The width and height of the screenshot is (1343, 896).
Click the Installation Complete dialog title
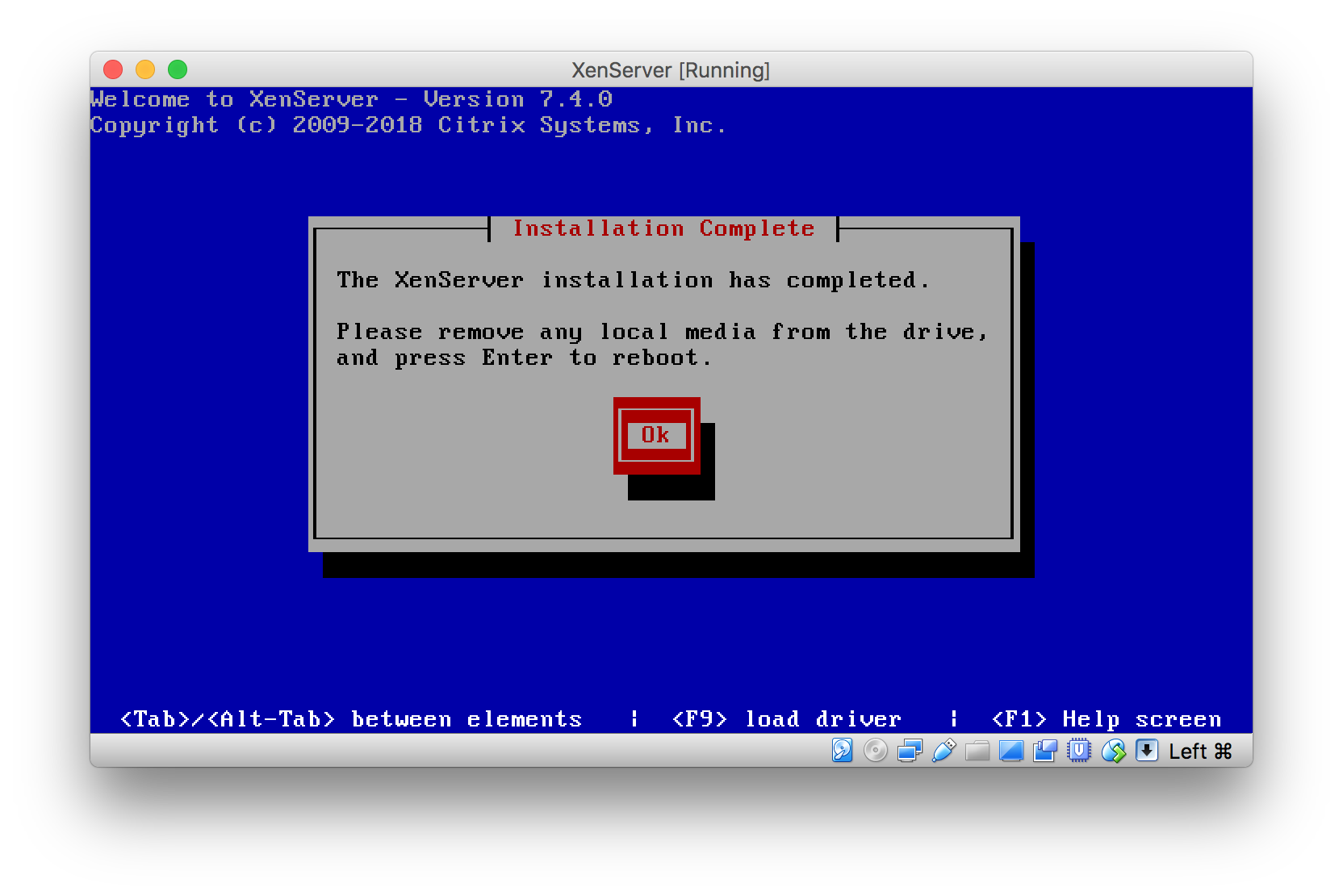pos(663,228)
